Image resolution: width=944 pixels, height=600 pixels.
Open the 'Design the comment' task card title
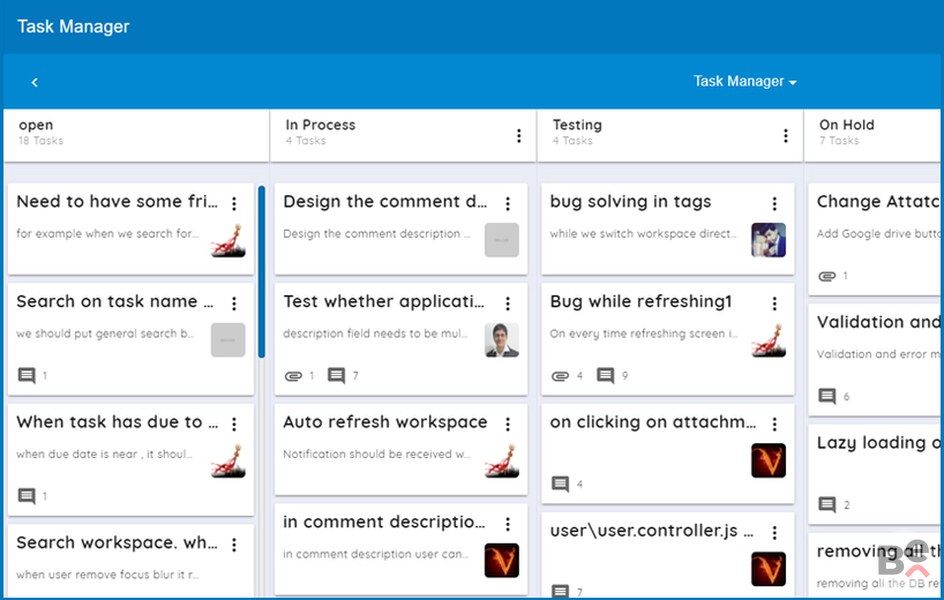pos(385,202)
